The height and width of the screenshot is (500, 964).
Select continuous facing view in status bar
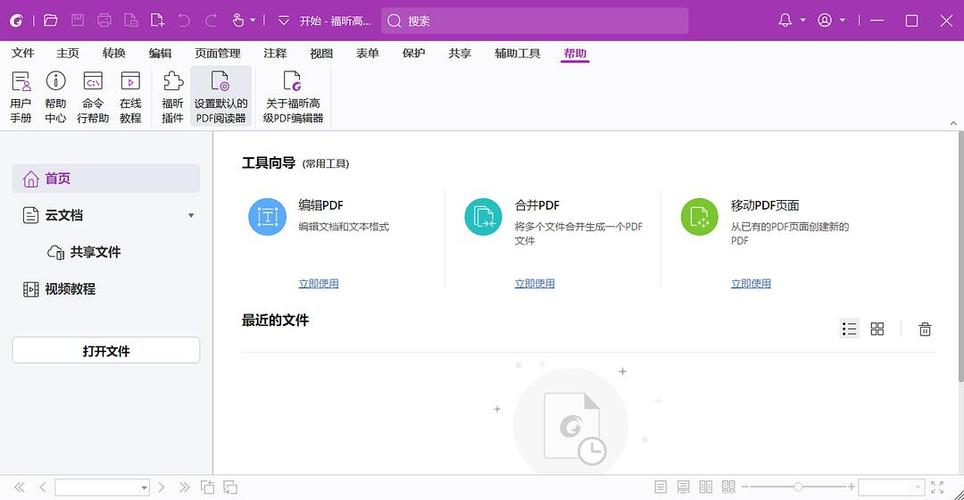(729, 487)
